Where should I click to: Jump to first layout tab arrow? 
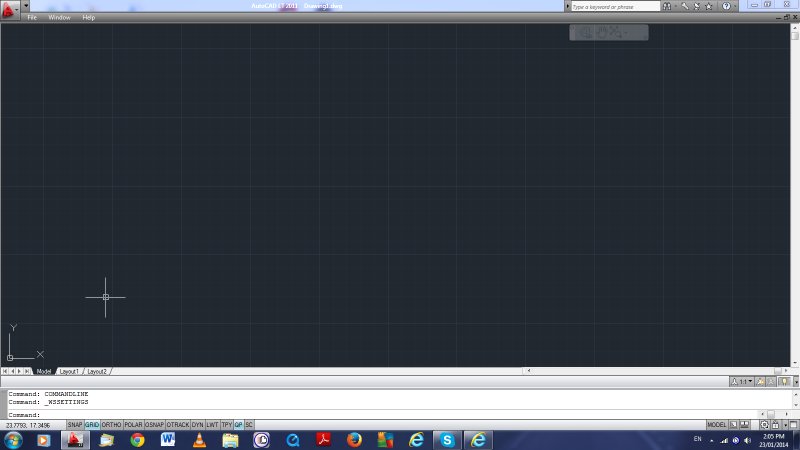tap(5, 371)
